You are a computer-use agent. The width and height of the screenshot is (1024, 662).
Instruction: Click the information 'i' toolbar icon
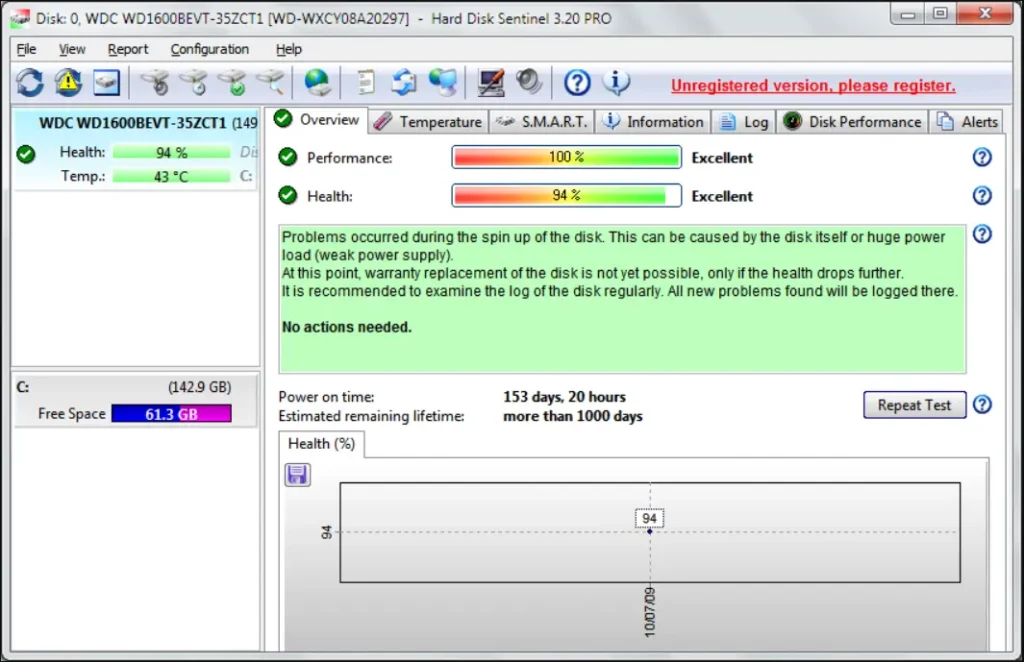[x=617, y=82]
